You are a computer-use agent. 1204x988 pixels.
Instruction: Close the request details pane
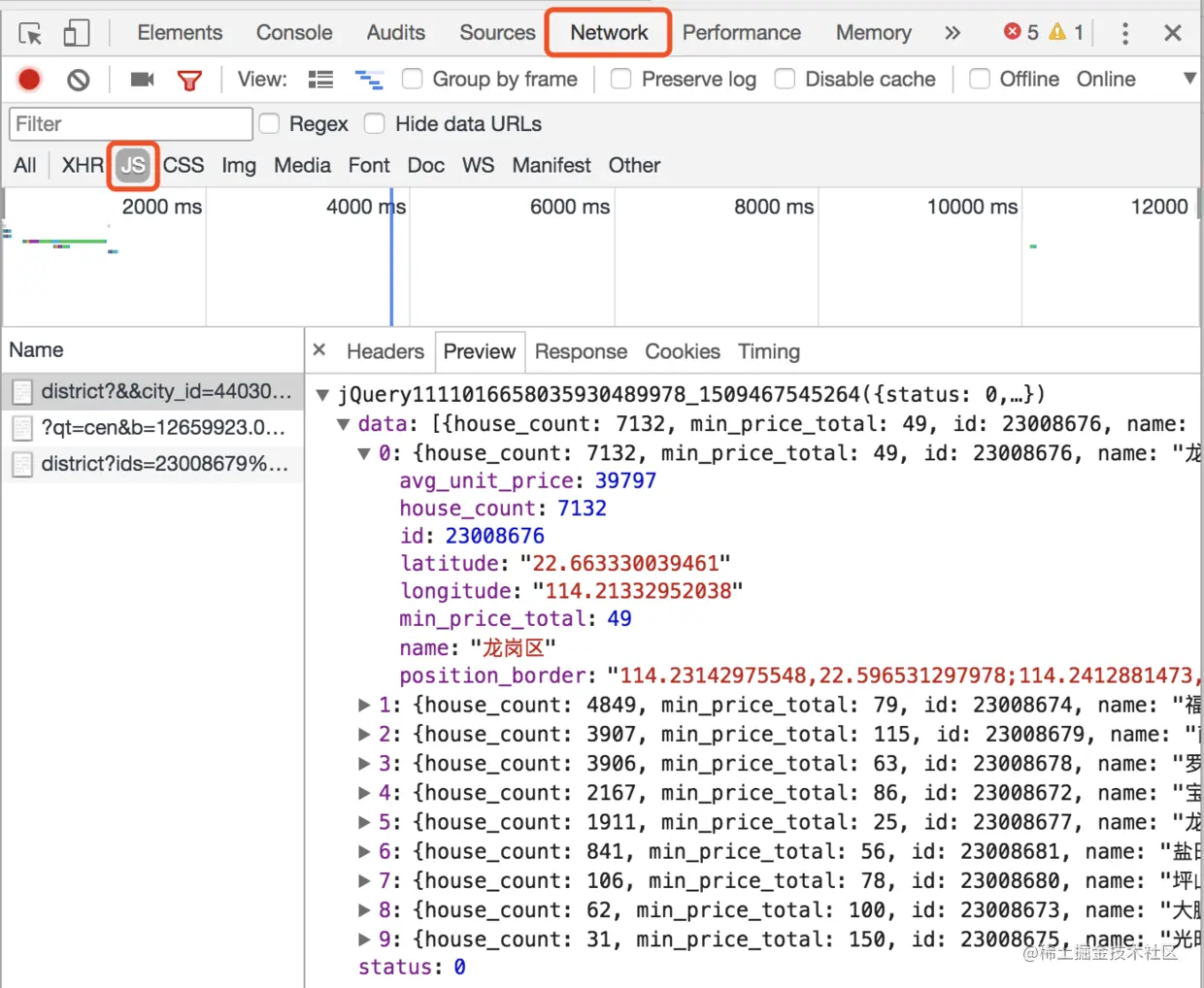319,349
